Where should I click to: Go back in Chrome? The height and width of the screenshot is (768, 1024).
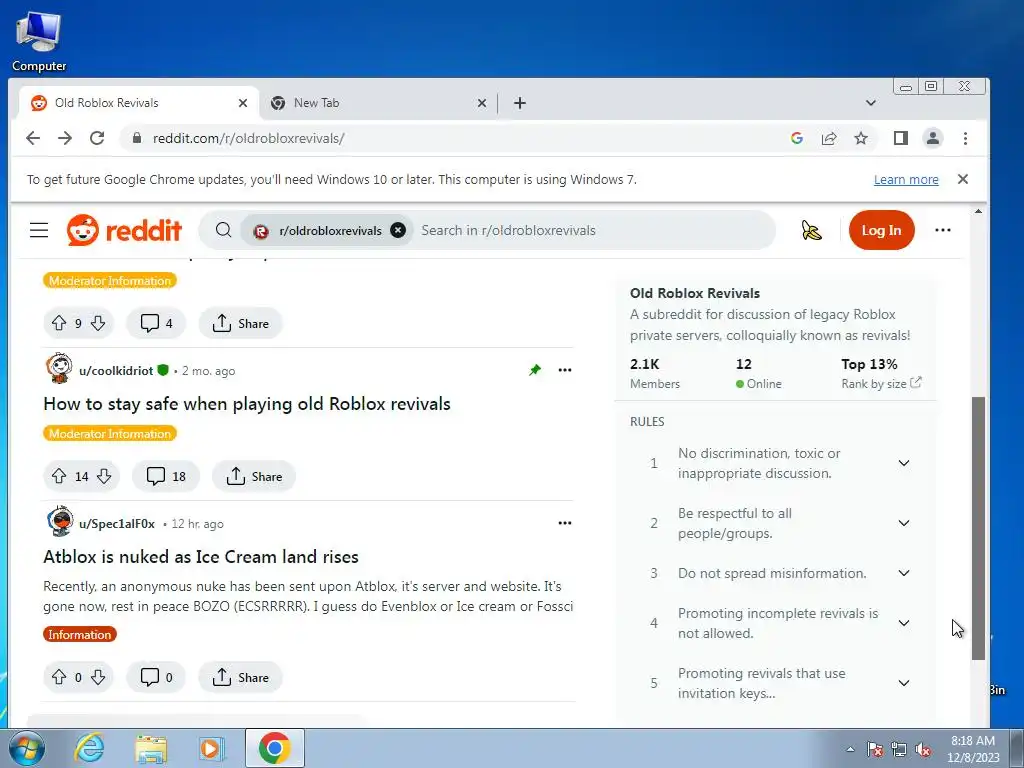point(33,138)
